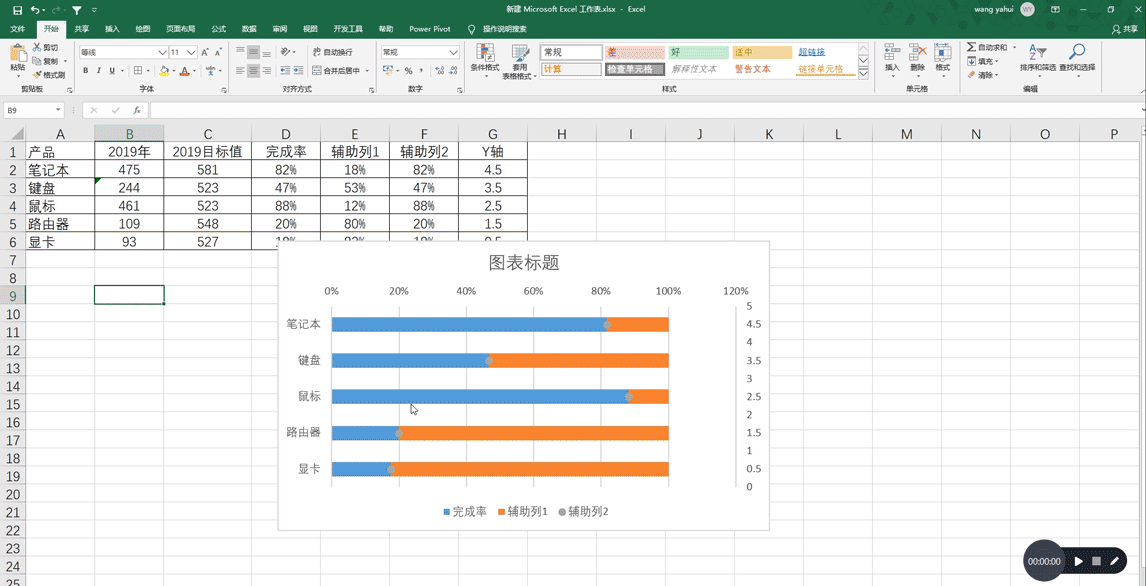The width and height of the screenshot is (1146, 586).
Task: Click the borders grid icon
Action: coord(137,71)
